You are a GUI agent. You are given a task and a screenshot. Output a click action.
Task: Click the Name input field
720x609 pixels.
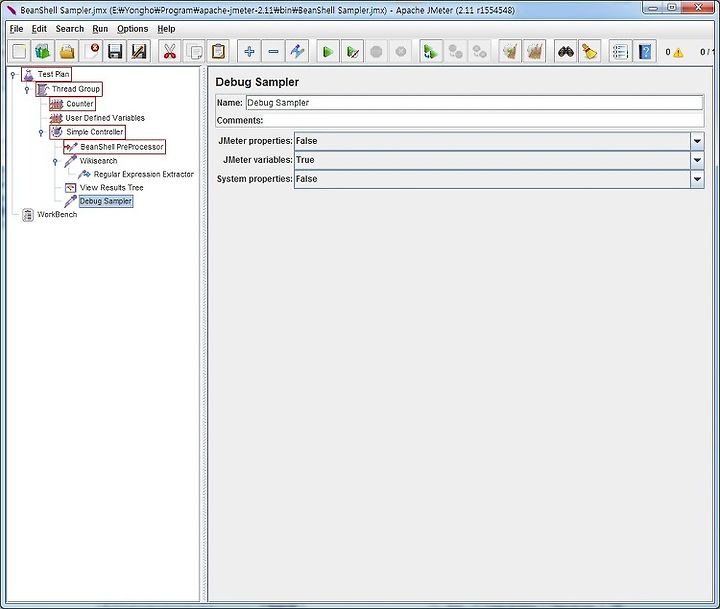474,103
